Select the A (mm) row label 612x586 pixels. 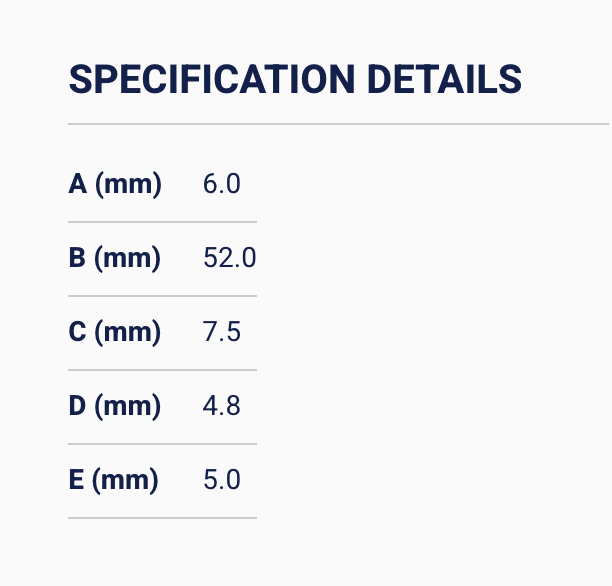point(115,184)
